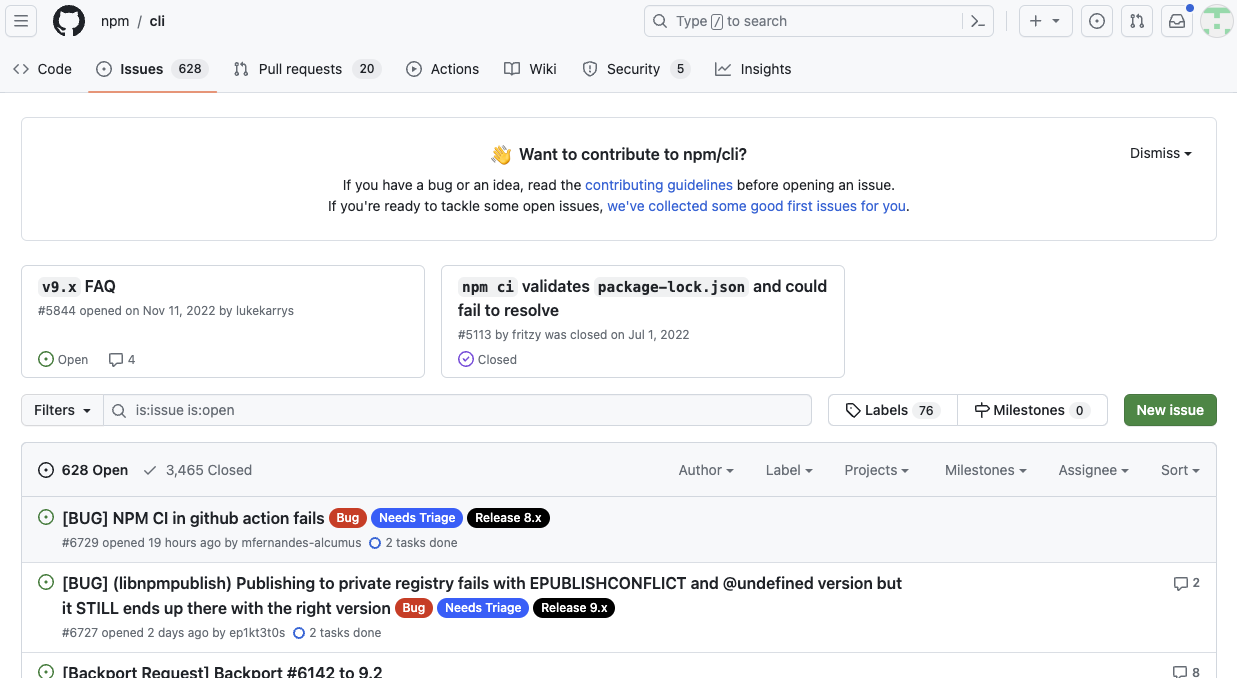Expand the Sort dropdown
The image size is (1237, 678).
pyautogui.click(x=1180, y=470)
